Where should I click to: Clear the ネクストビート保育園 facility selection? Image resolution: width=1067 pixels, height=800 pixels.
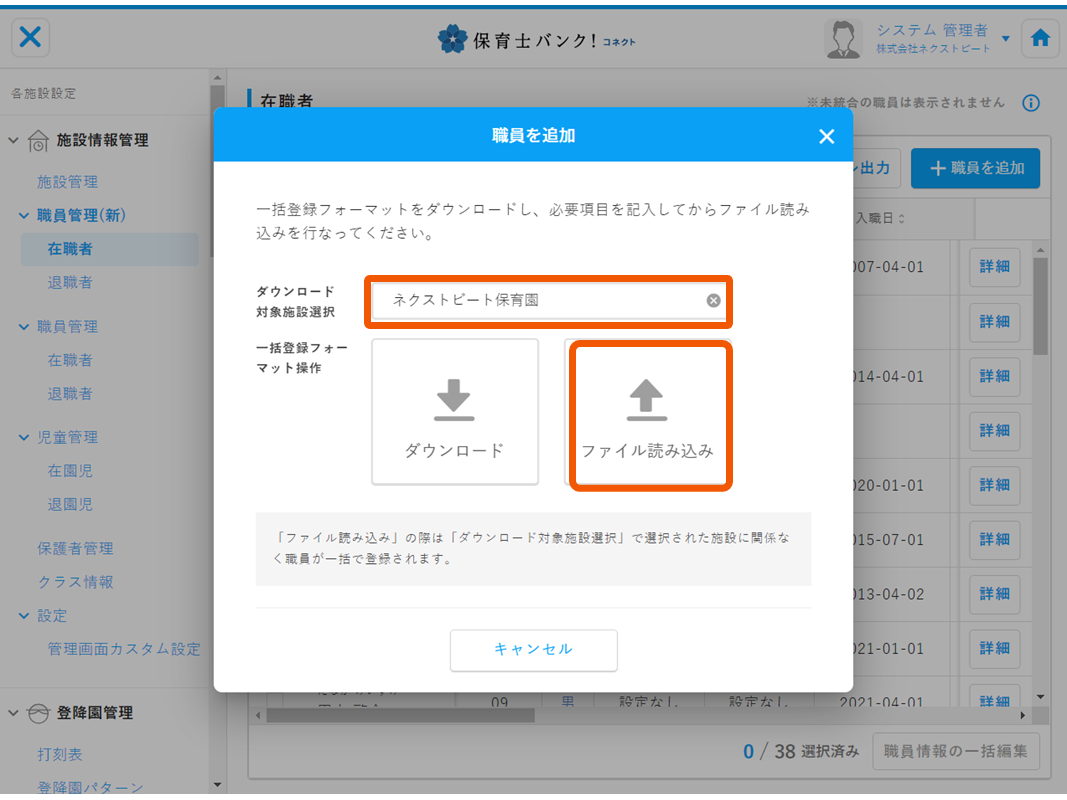tap(713, 300)
